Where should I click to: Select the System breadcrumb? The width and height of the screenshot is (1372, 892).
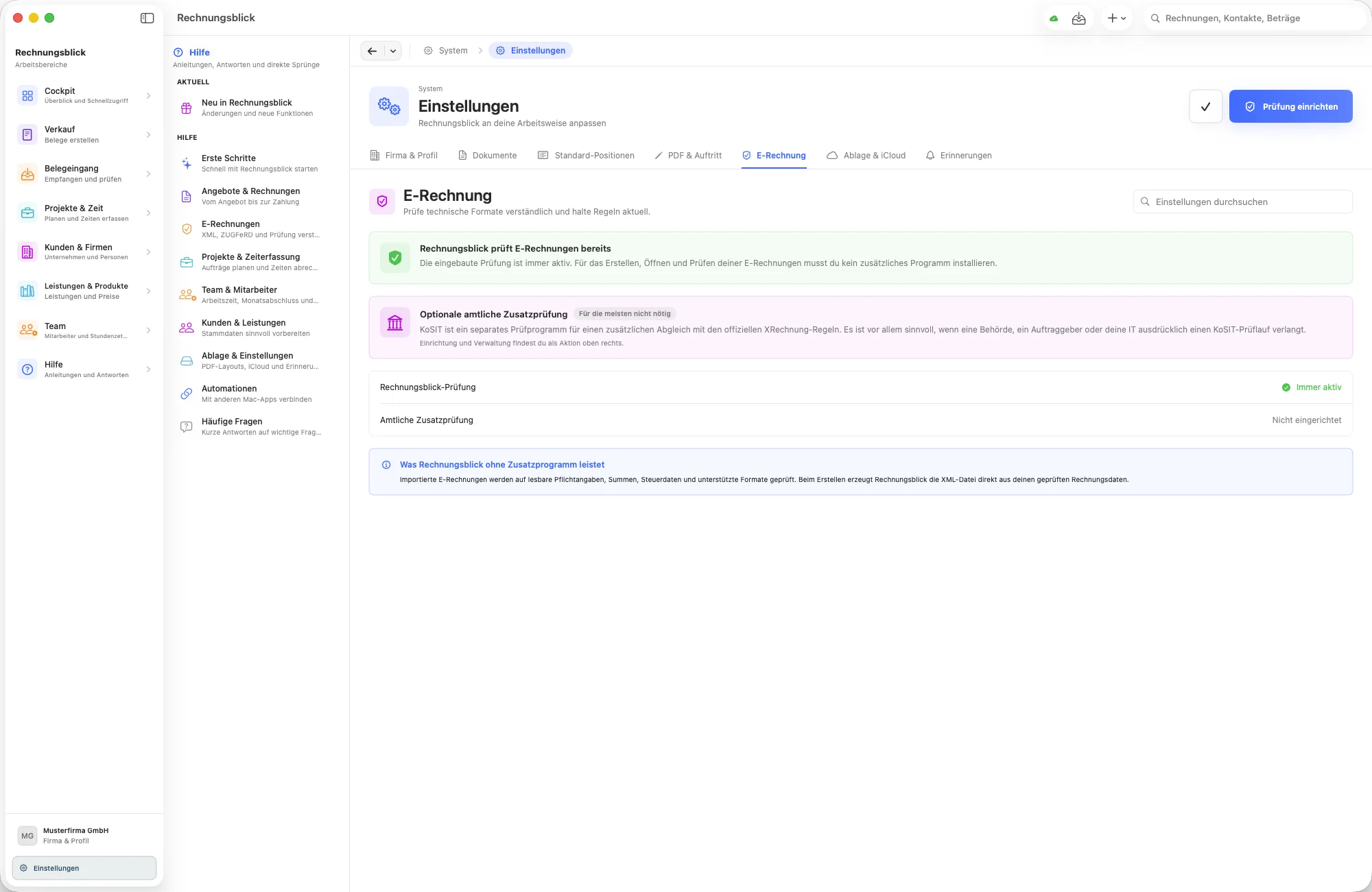446,51
